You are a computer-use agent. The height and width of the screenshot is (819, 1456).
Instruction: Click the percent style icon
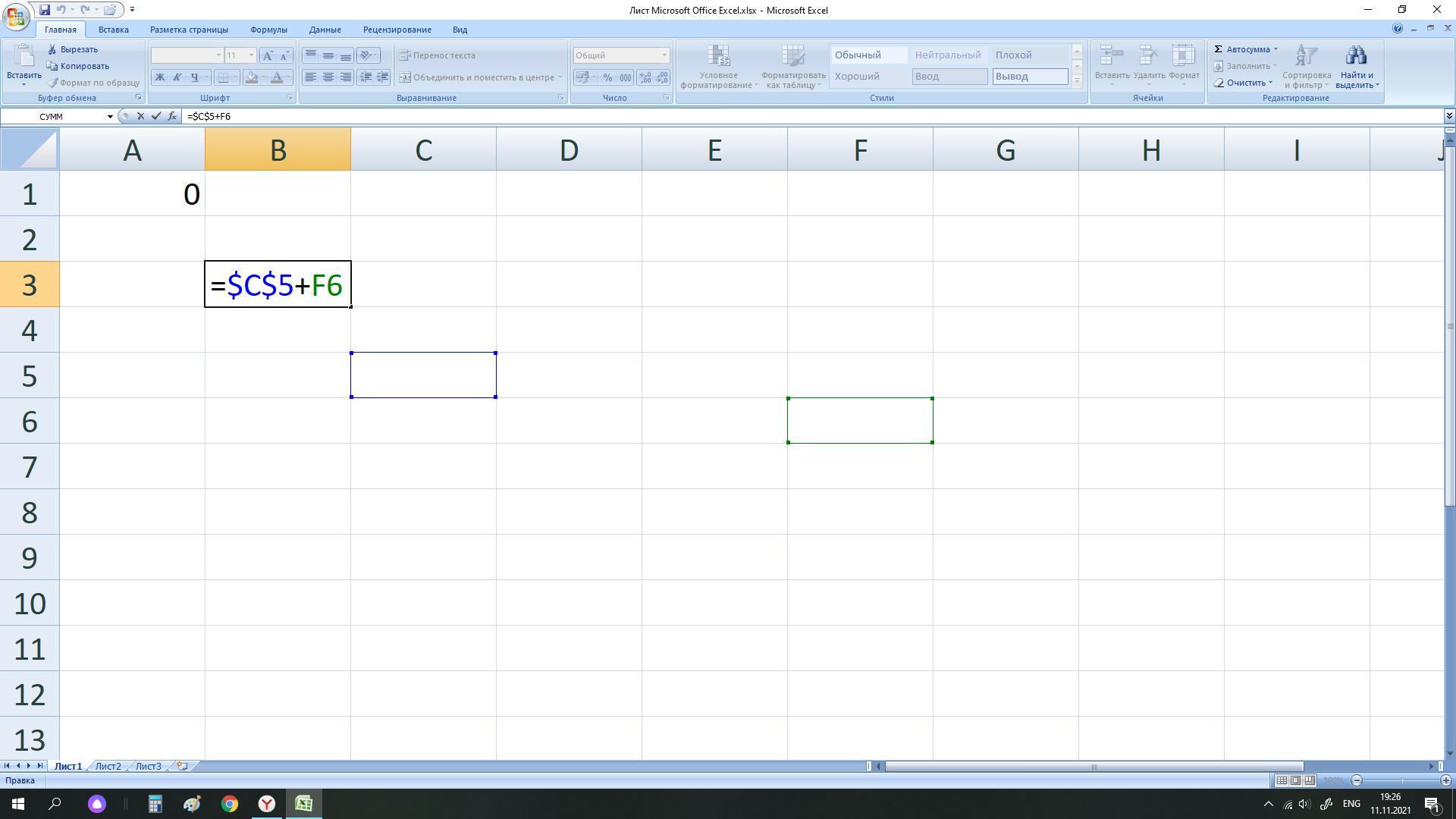[x=607, y=77]
